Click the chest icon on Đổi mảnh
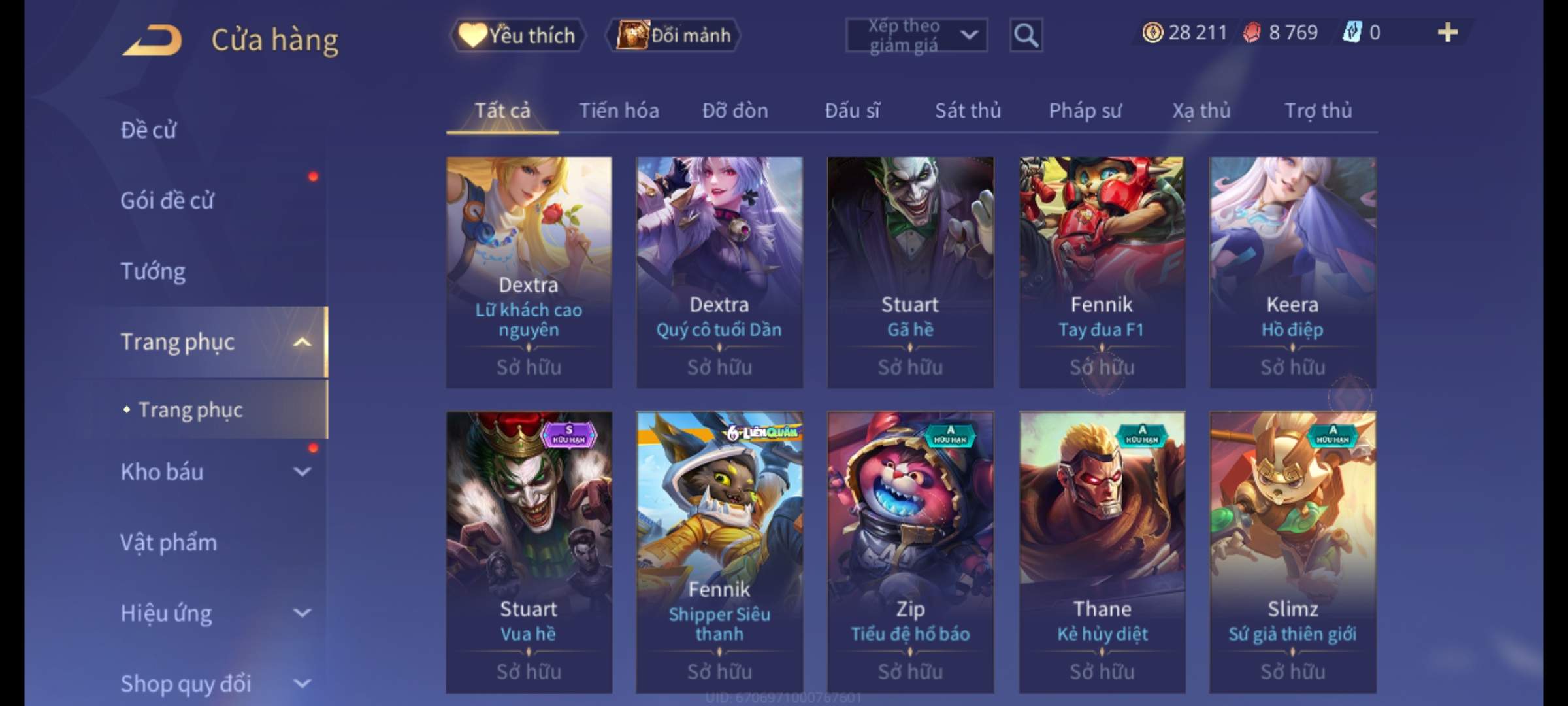The height and width of the screenshot is (706, 1568). [x=632, y=35]
